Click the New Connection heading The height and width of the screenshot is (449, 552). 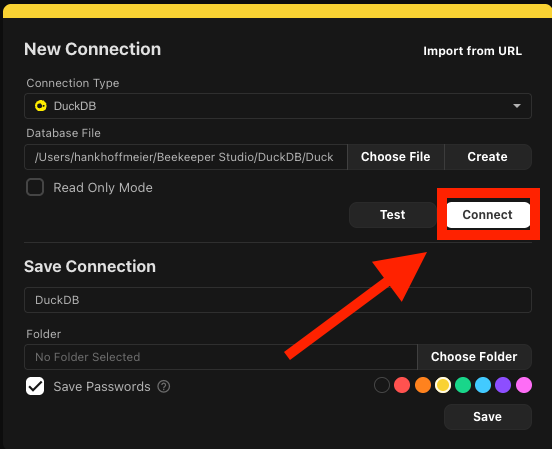click(x=93, y=49)
